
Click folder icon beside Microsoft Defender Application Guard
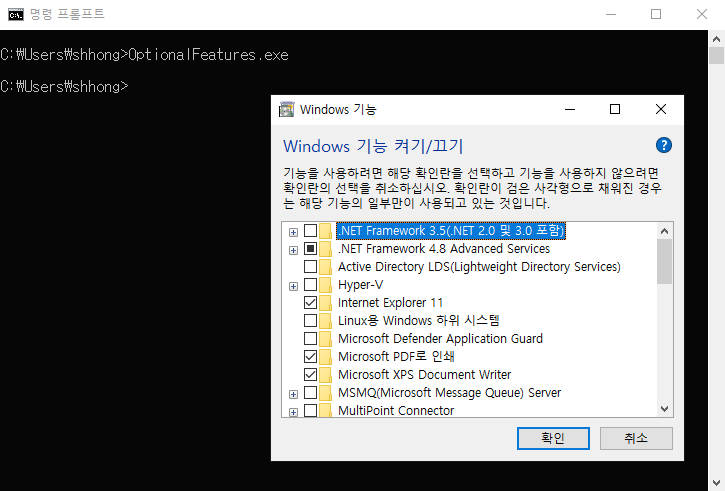pos(326,338)
